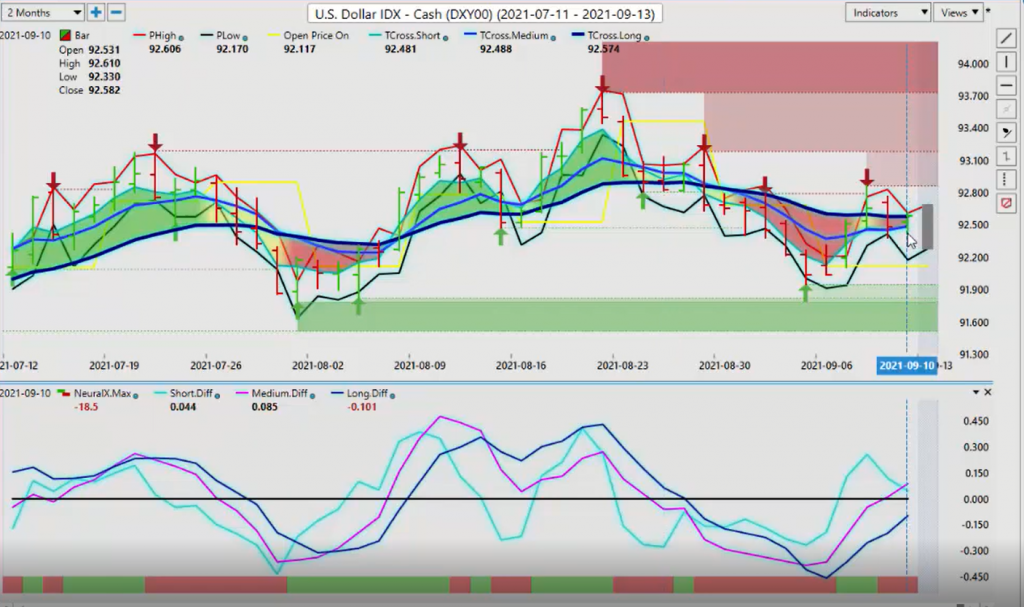Click the greyed-out line edit tool
The image size is (1024, 607).
pyautogui.click(x=1006, y=109)
